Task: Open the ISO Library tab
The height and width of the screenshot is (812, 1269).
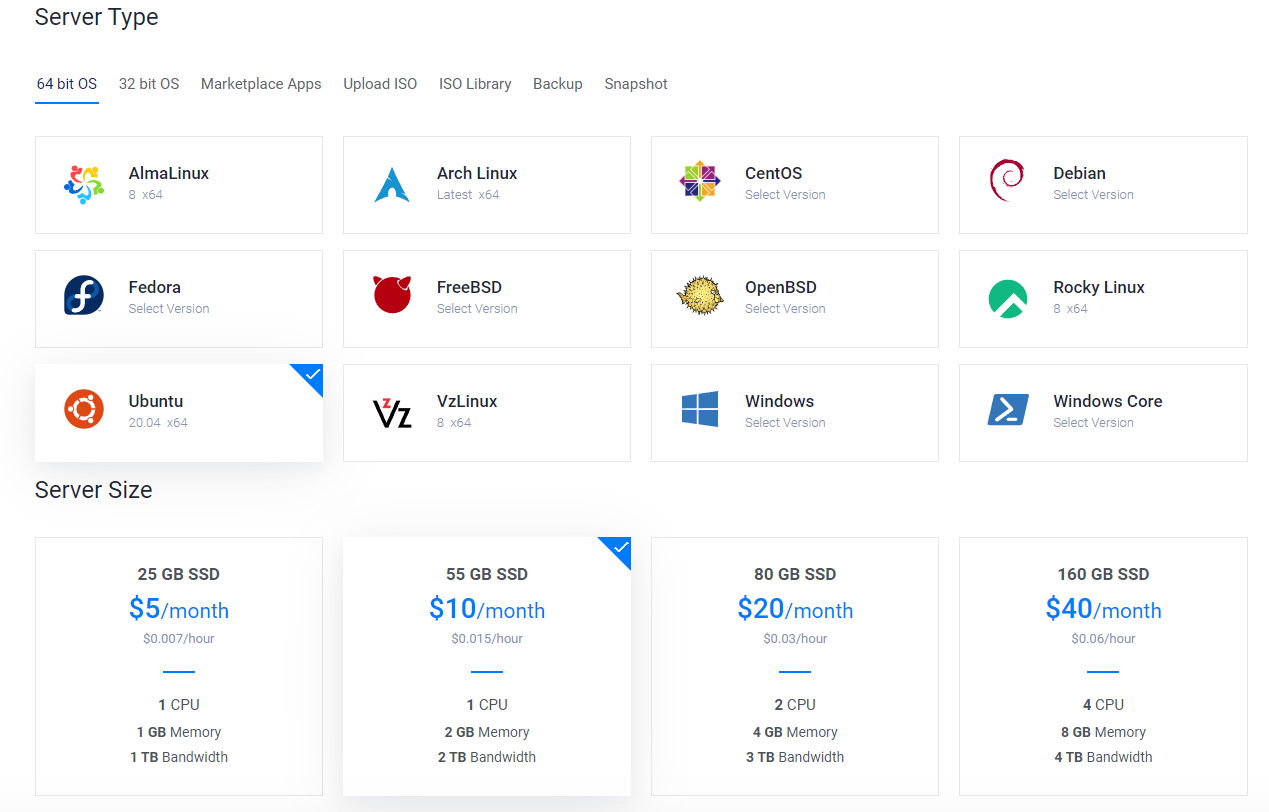Action: 475,84
